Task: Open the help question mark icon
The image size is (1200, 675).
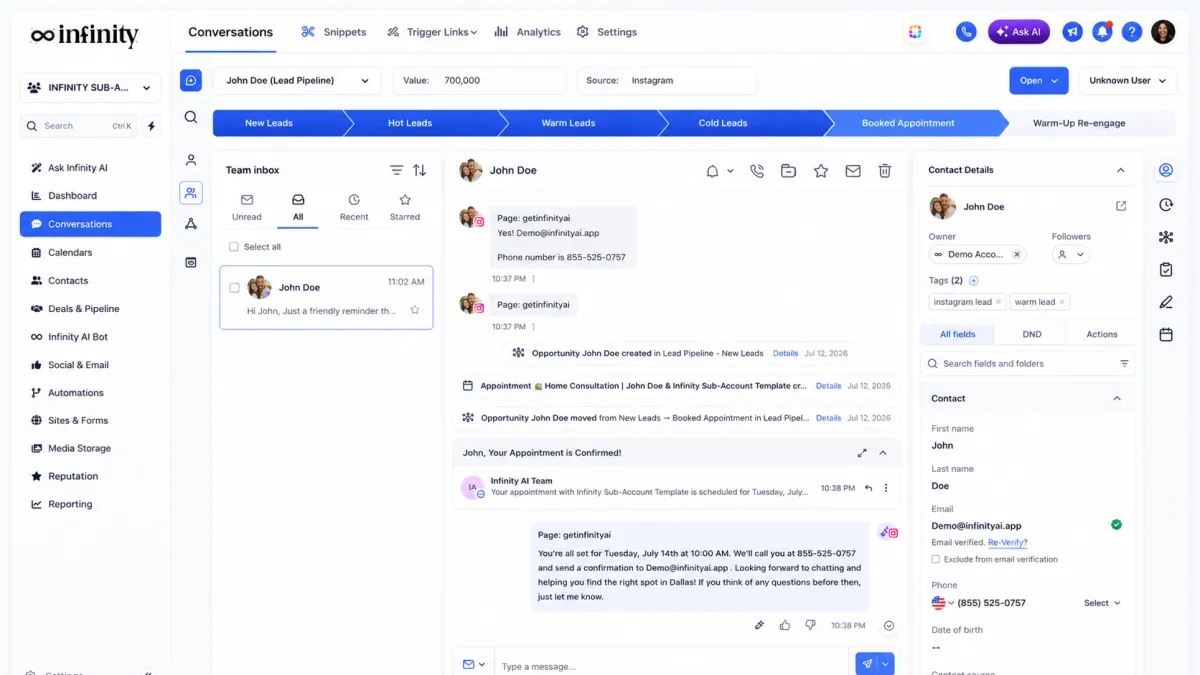Action: coord(1132,32)
